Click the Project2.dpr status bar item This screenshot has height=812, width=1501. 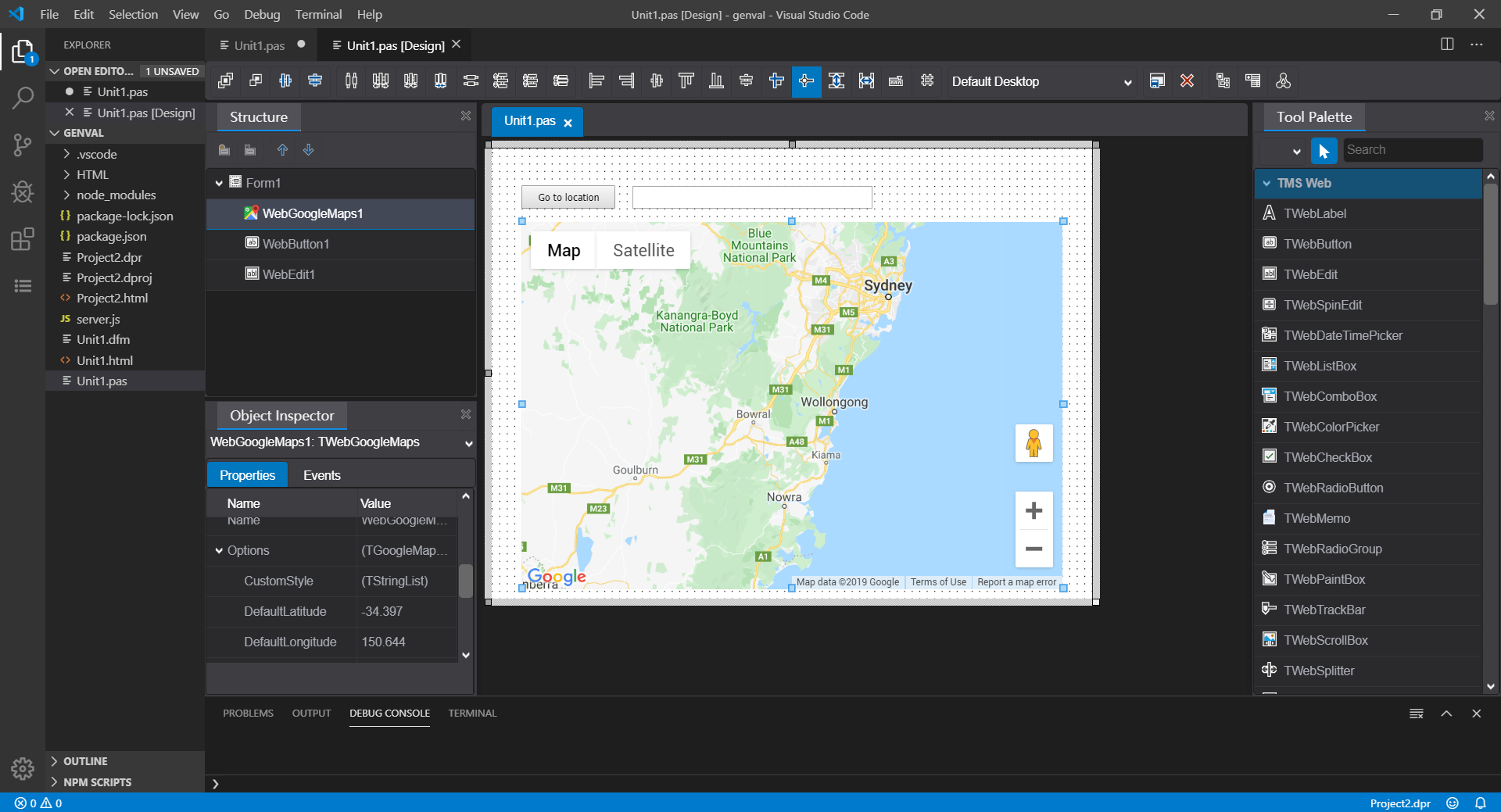[1400, 803]
